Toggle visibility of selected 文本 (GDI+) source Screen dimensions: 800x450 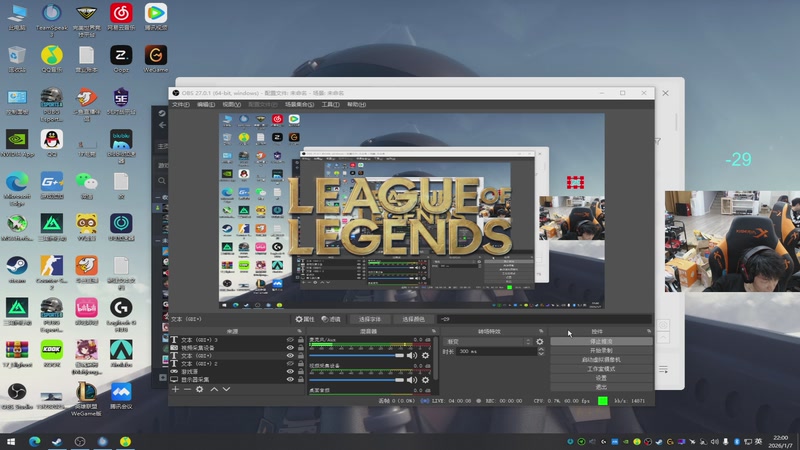(x=290, y=356)
